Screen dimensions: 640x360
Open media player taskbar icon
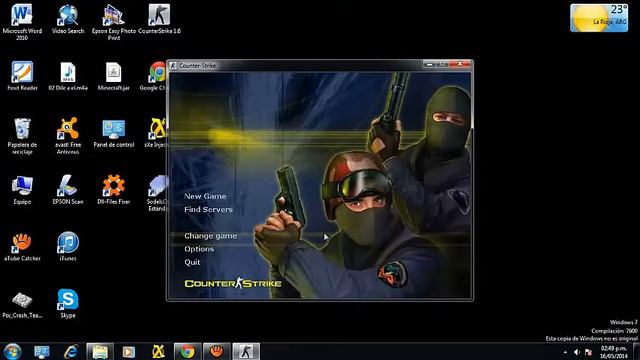coord(129,351)
